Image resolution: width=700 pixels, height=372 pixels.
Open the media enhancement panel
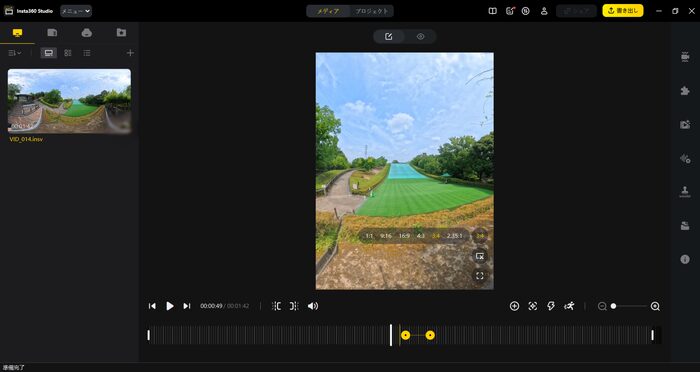pyautogui.click(x=685, y=125)
